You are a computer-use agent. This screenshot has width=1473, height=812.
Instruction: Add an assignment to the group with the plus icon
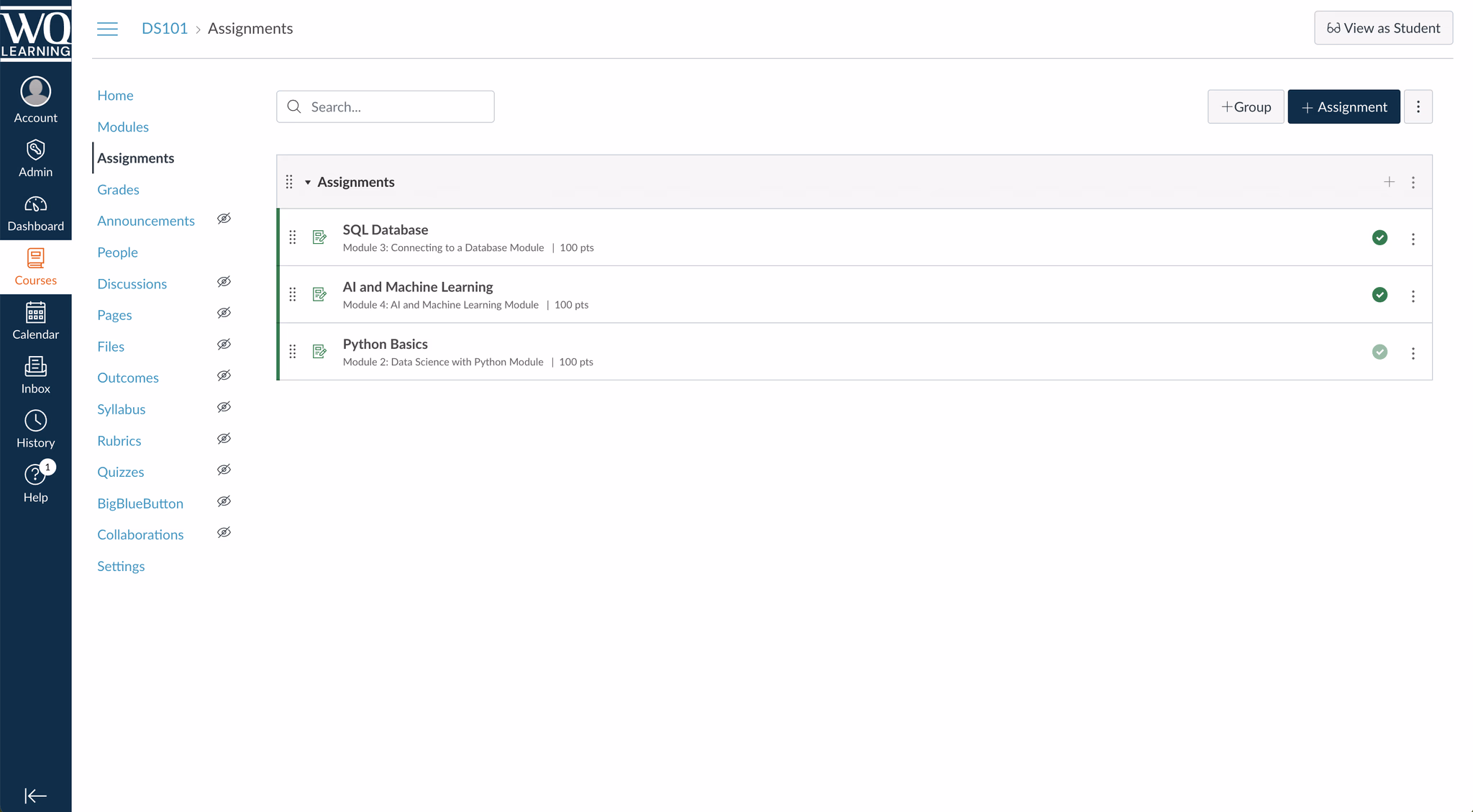[1389, 182]
